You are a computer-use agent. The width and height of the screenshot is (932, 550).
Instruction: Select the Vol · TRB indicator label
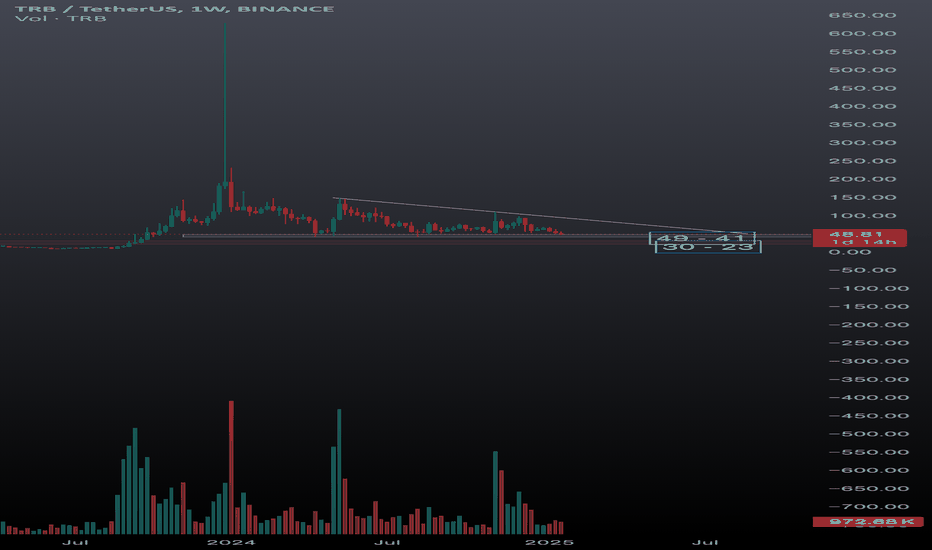pyautogui.click(x=61, y=18)
